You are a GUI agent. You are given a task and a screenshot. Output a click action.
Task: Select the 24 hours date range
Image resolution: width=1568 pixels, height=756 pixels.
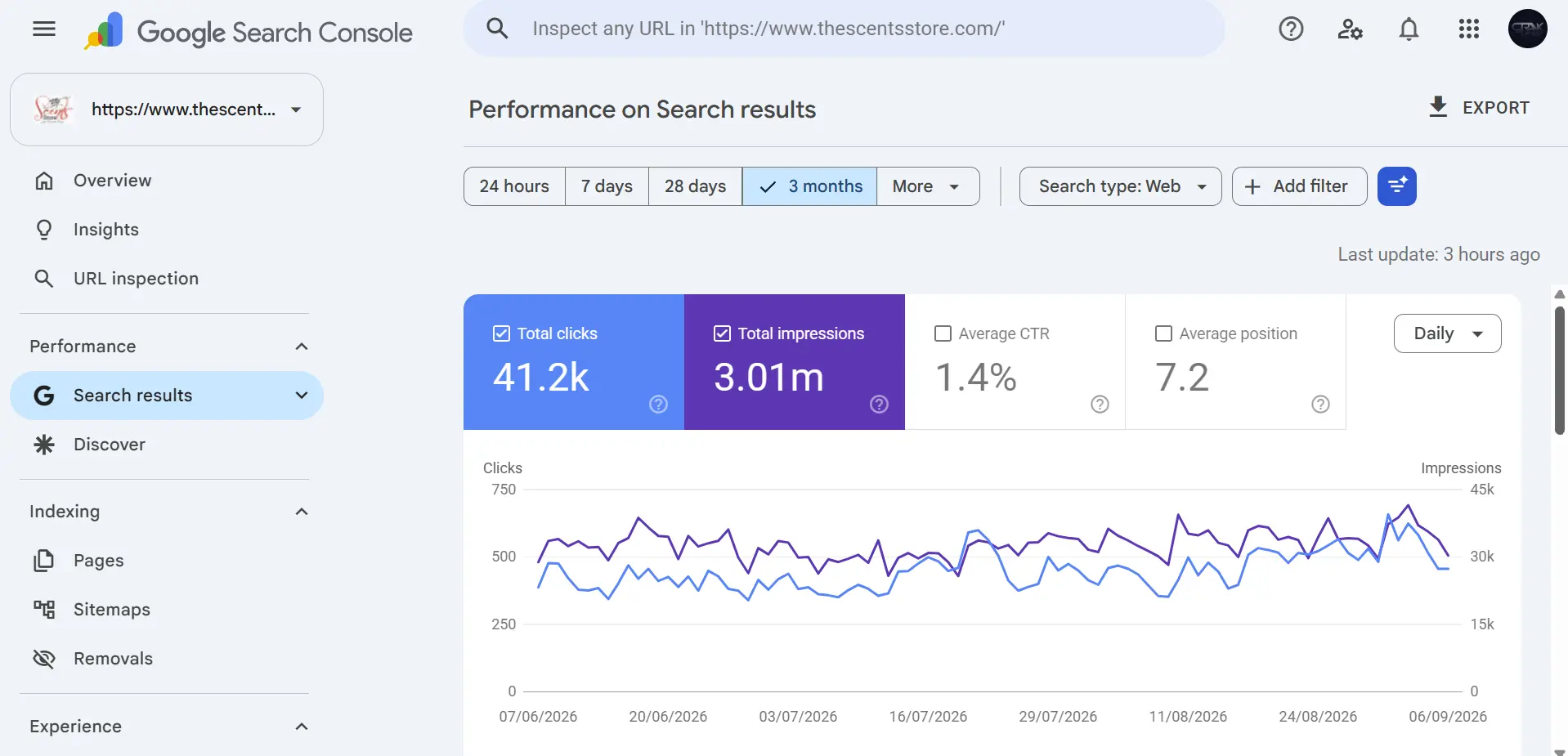point(514,186)
